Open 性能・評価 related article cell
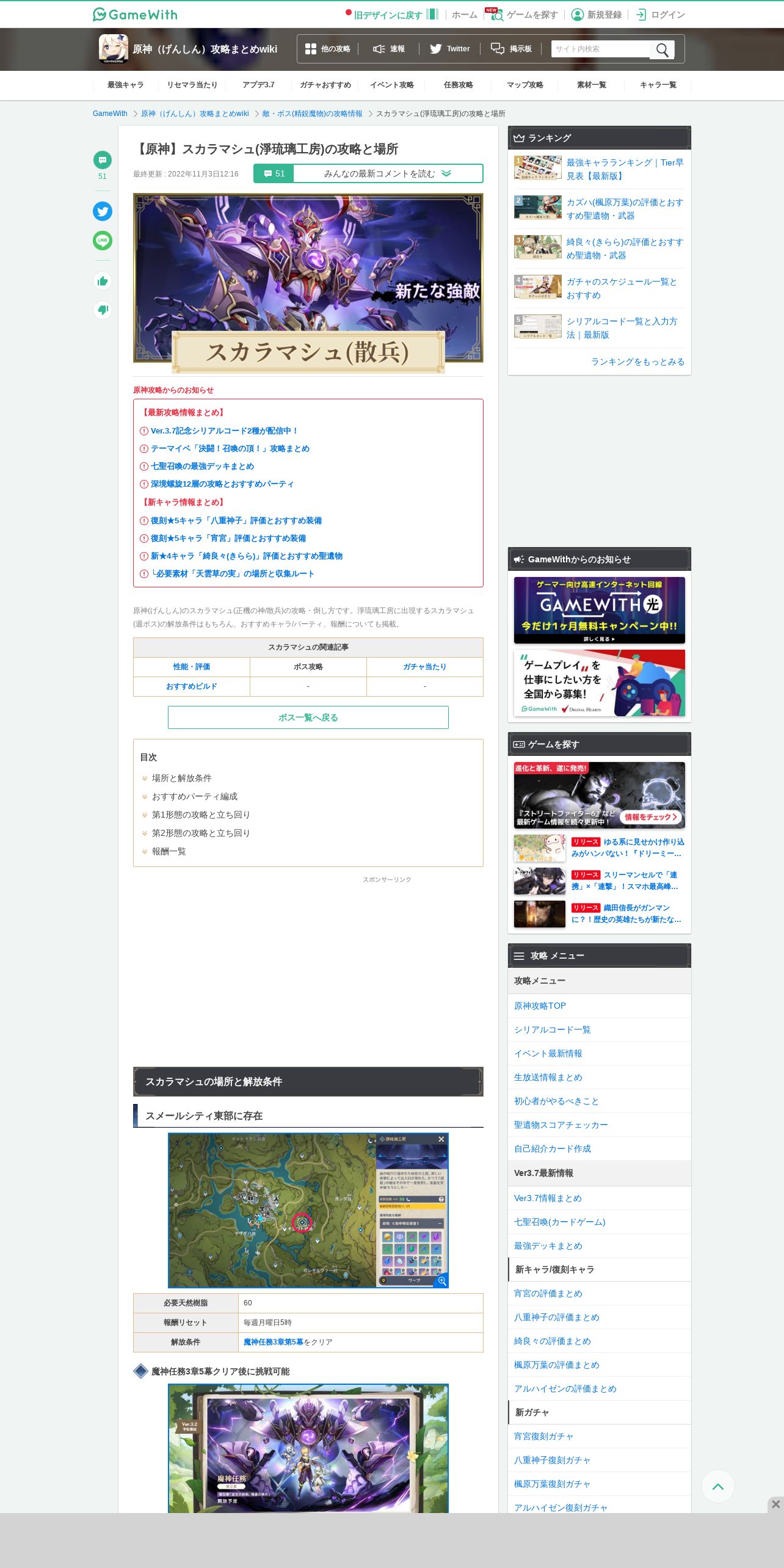784x1568 pixels. pos(192,667)
